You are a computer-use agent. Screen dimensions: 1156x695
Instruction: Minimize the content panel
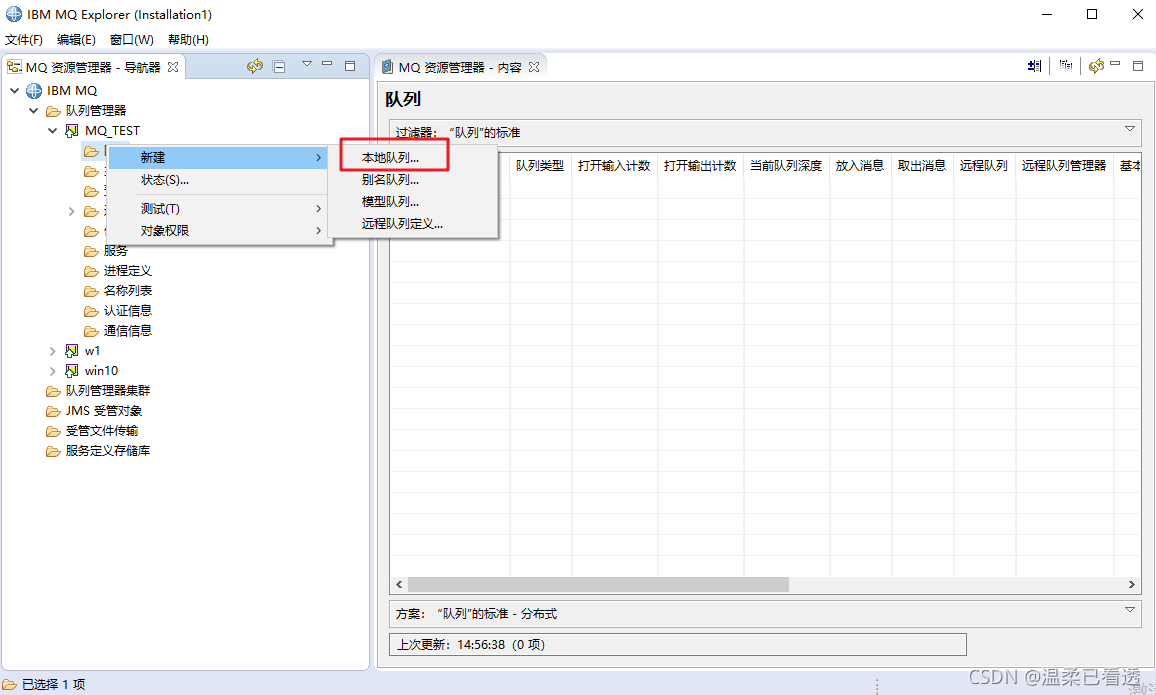pos(1115,64)
